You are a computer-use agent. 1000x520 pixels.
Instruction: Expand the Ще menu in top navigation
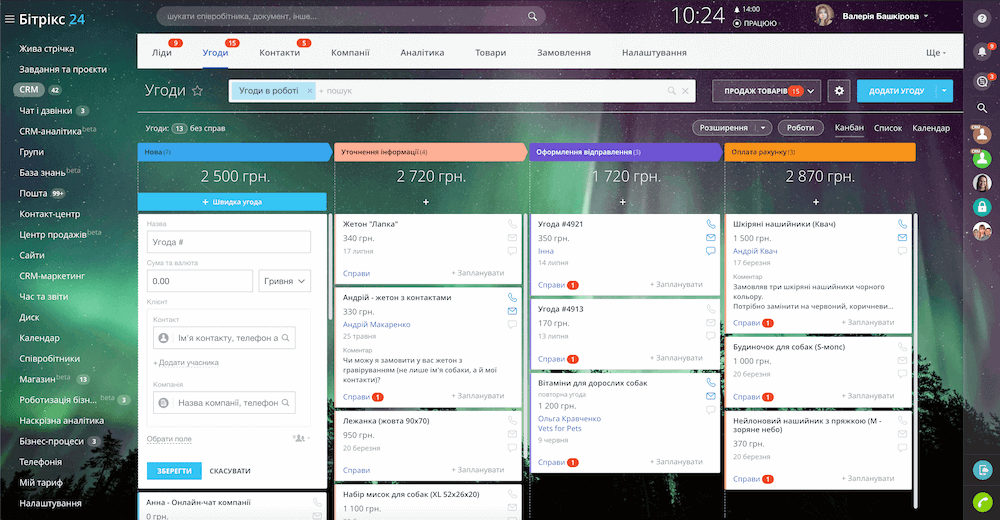(936, 52)
